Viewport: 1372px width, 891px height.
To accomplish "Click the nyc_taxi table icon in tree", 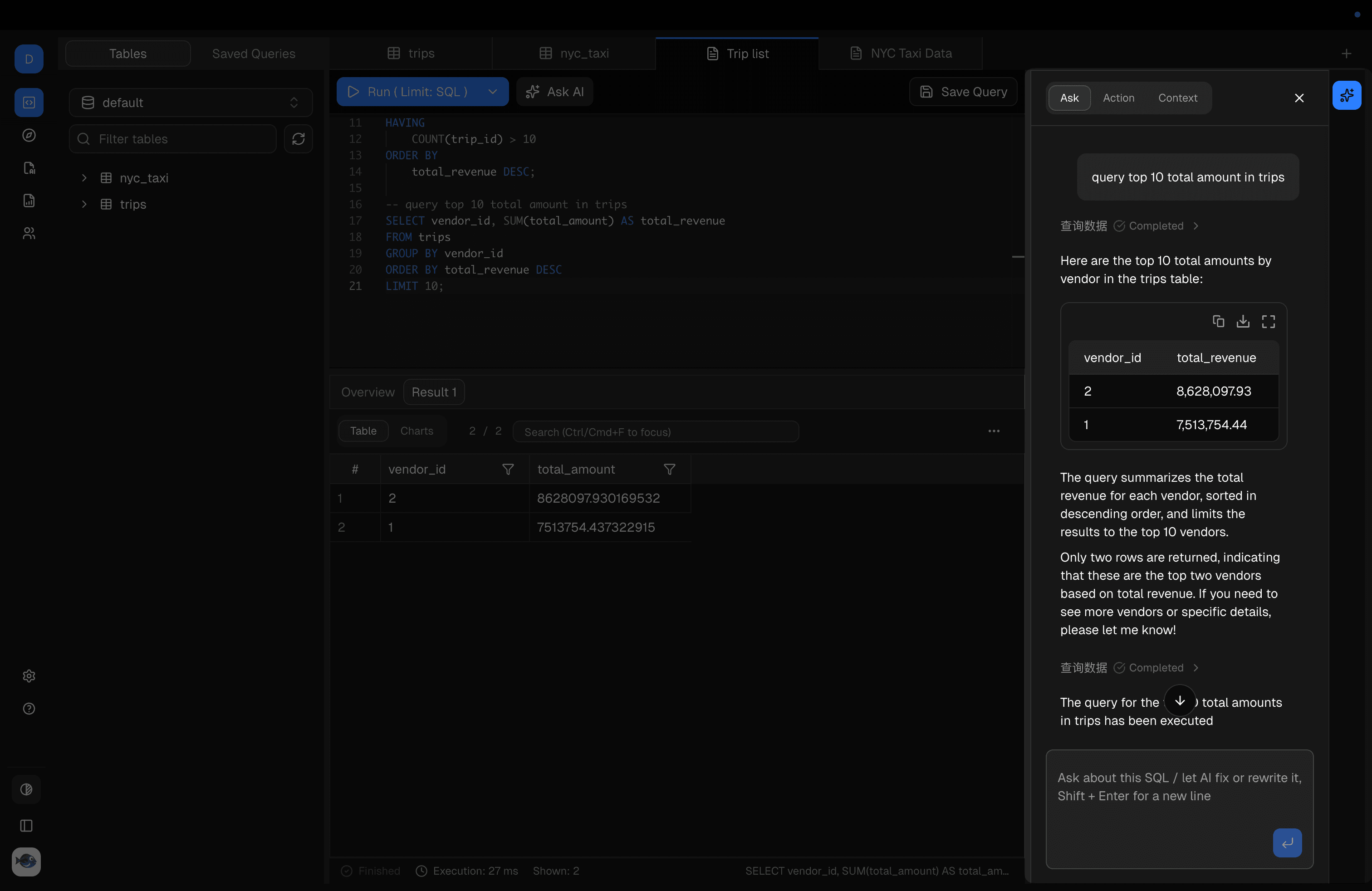I will [106, 178].
